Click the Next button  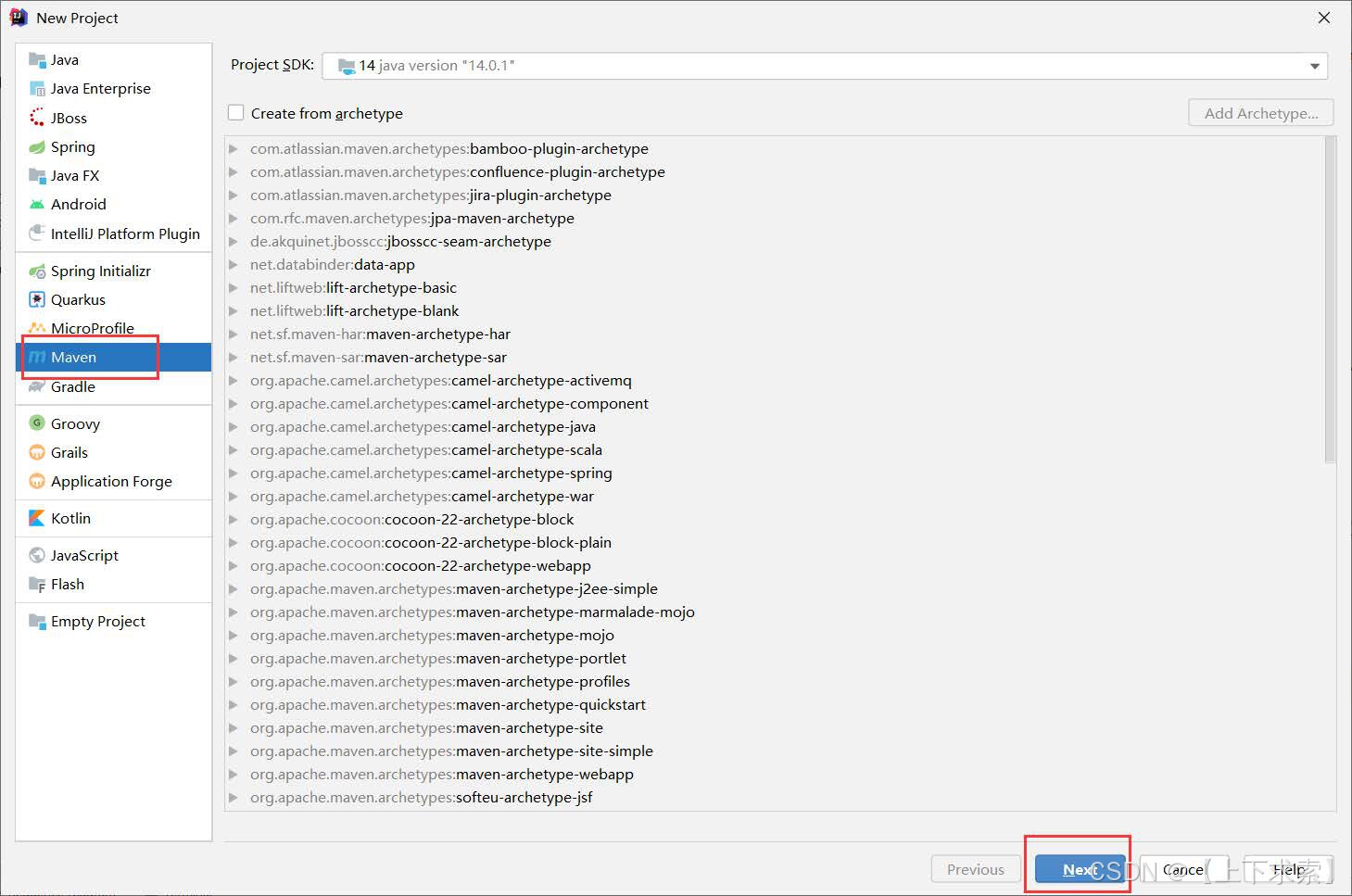coord(1080,869)
